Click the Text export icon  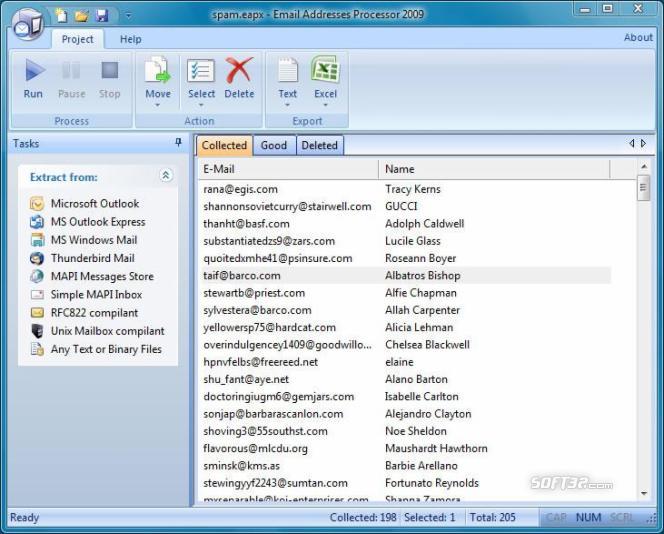coord(288,70)
